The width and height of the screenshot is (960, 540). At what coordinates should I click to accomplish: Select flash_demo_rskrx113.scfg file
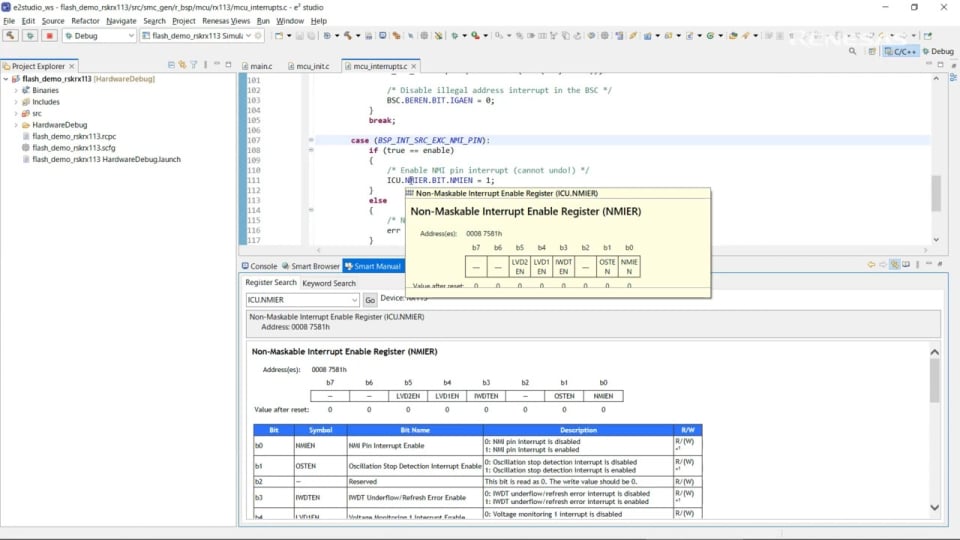(x=76, y=148)
